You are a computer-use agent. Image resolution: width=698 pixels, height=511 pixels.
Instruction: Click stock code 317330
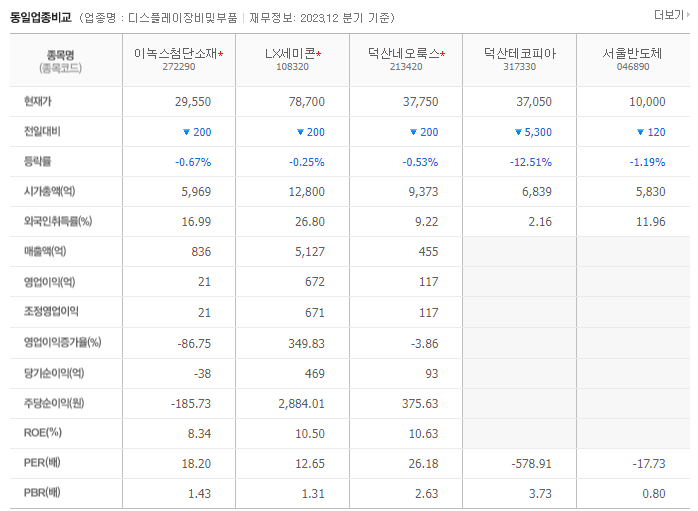(x=519, y=67)
